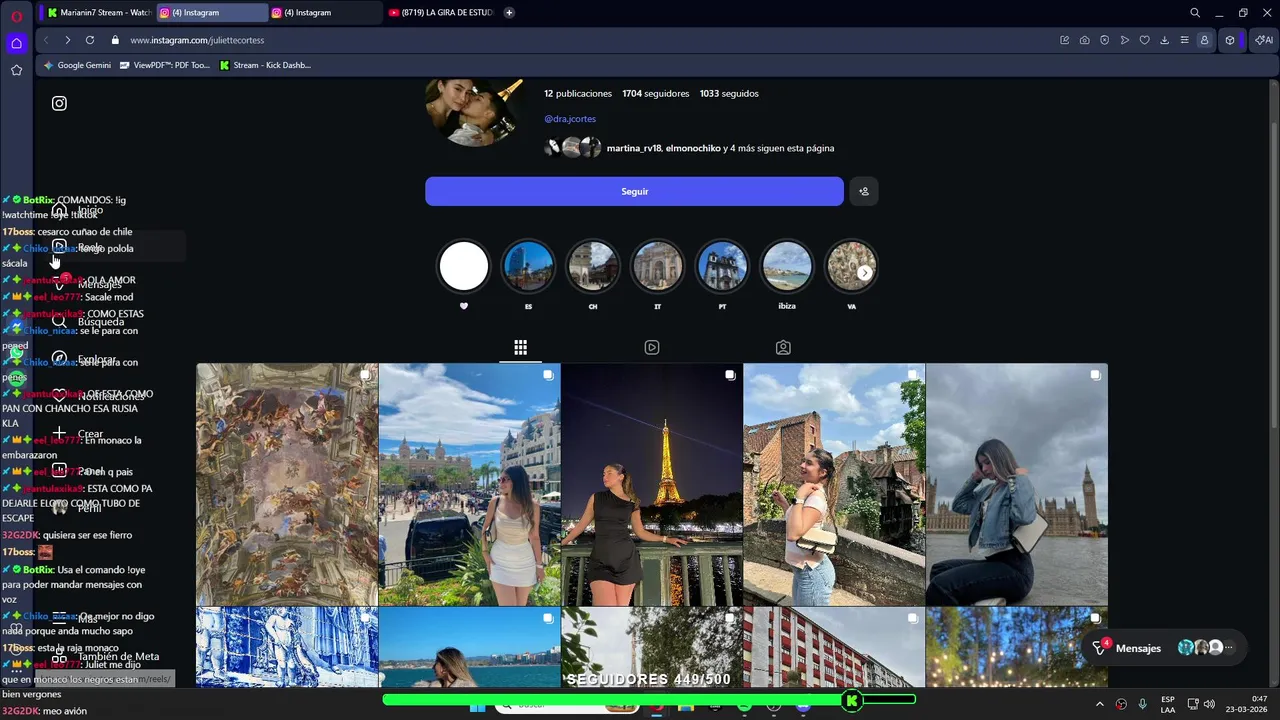Open Easy Setup sliders icon
The height and width of the screenshot is (720, 1280).
1185,40
